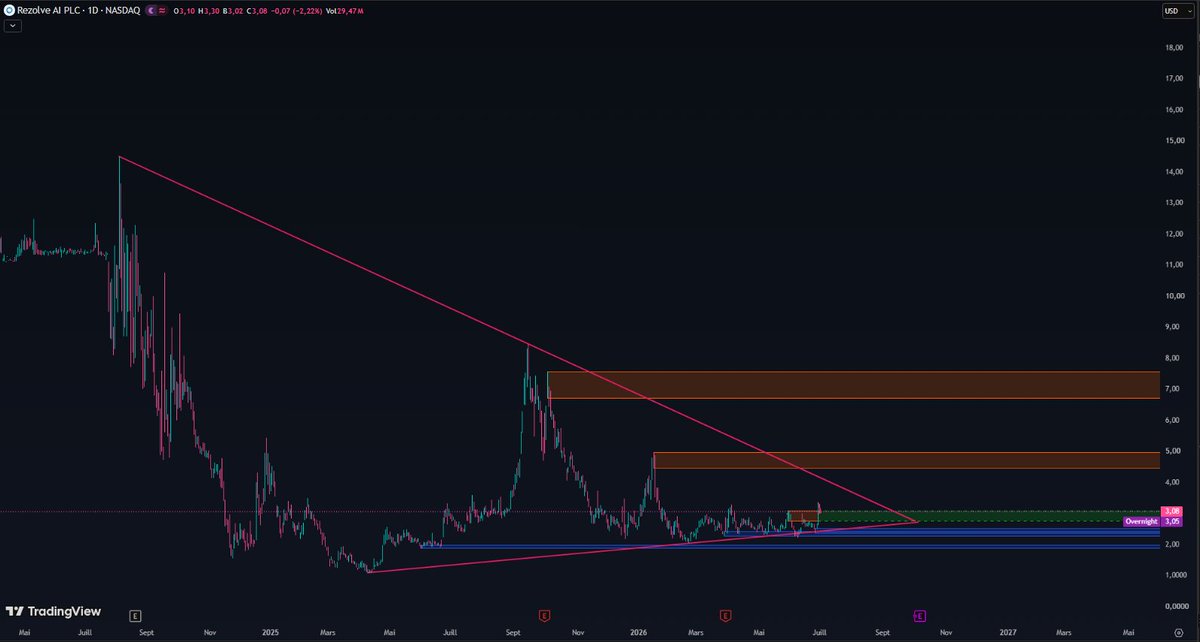Click the gray earnings marker near Sept 2024
The image size is (1200, 642).
135,614
